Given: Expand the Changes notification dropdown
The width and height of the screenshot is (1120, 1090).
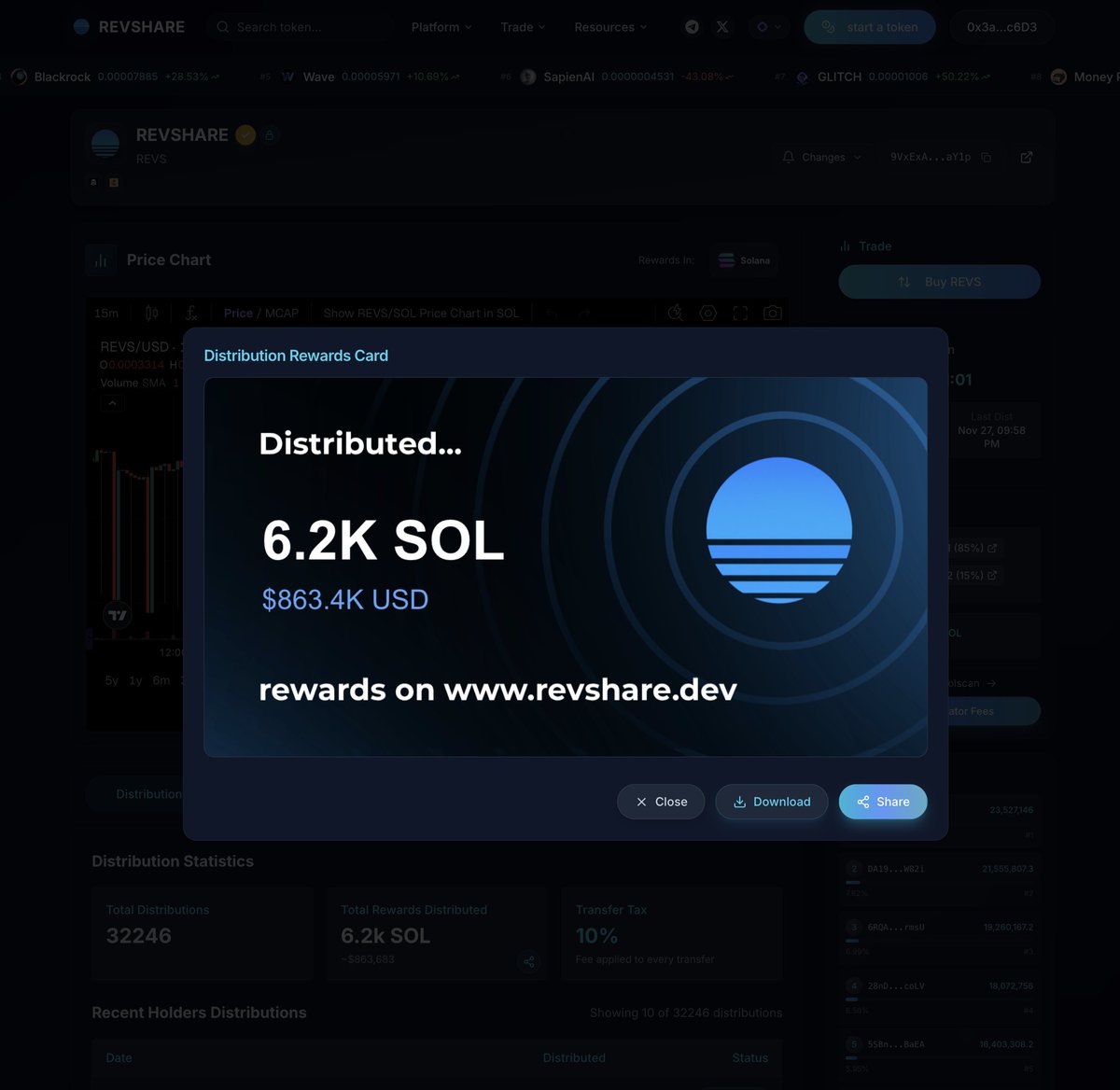Looking at the screenshot, I should click(x=822, y=157).
